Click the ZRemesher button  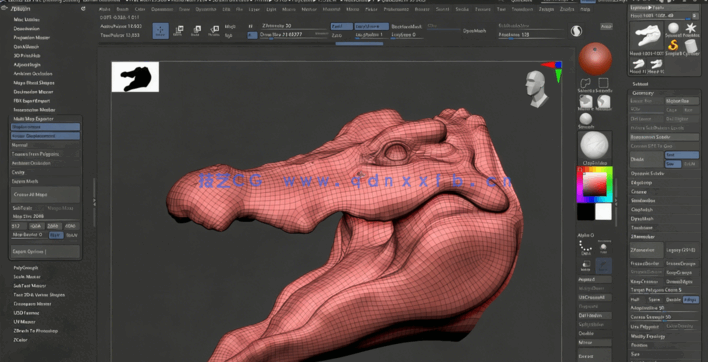(647, 250)
